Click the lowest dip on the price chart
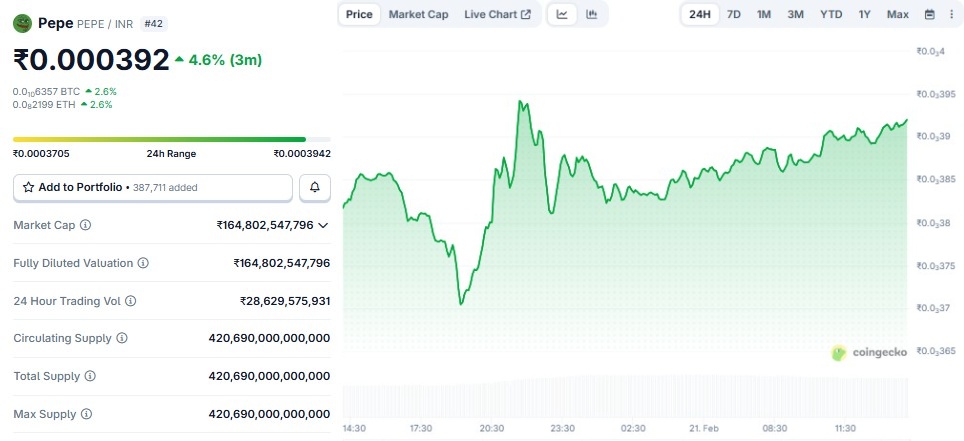The image size is (964, 441). point(461,303)
